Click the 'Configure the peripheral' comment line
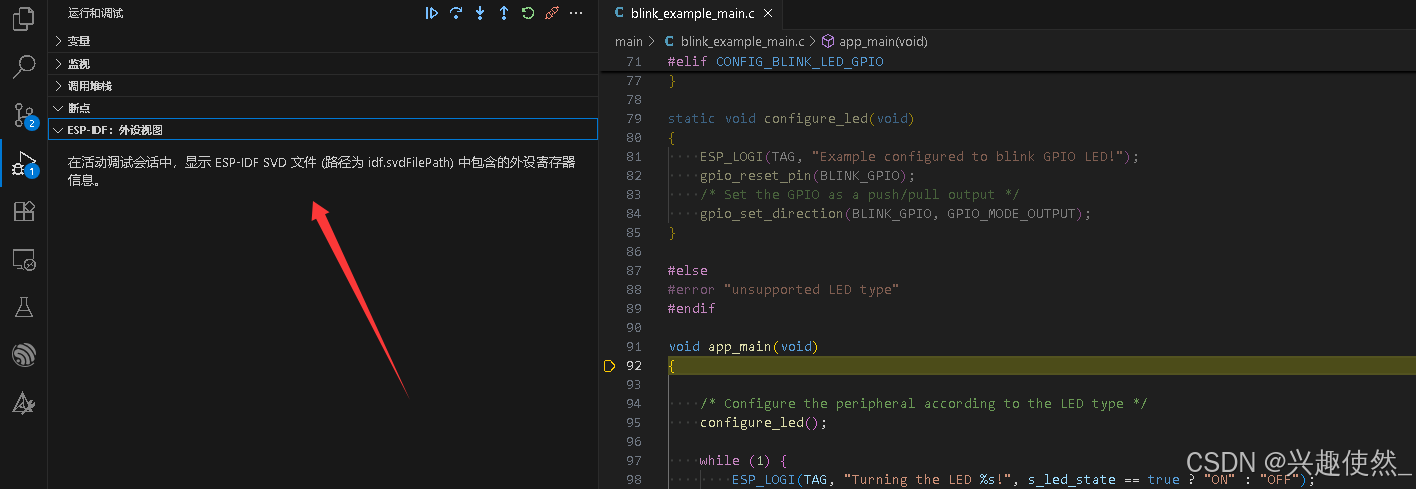The height and width of the screenshot is (489, 1416). click(x=923, y=404)
